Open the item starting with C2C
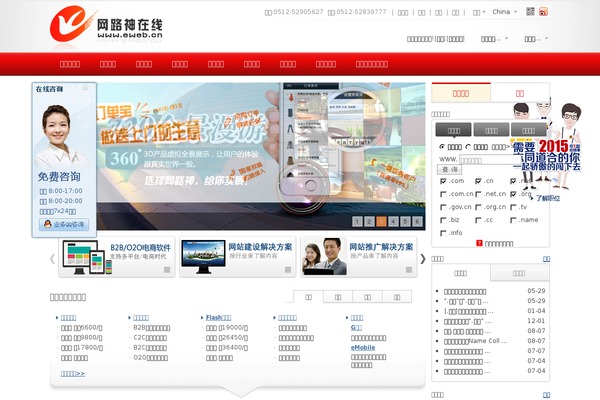 [150, 338]
